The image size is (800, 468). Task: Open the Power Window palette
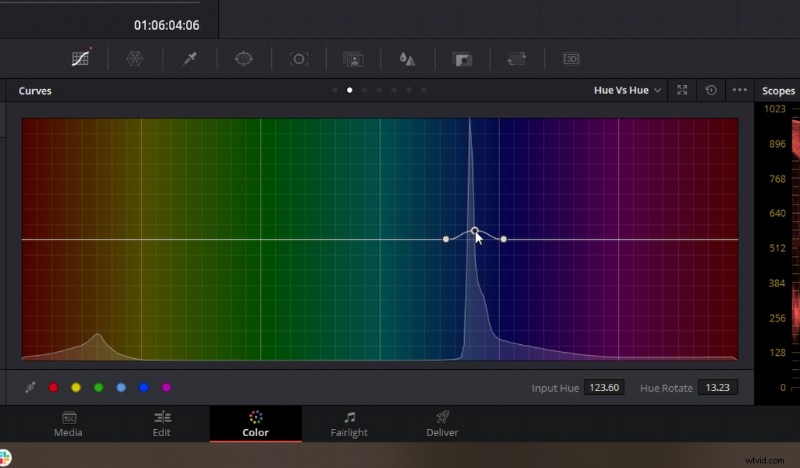pyautogui.click(x=244, y=59)
